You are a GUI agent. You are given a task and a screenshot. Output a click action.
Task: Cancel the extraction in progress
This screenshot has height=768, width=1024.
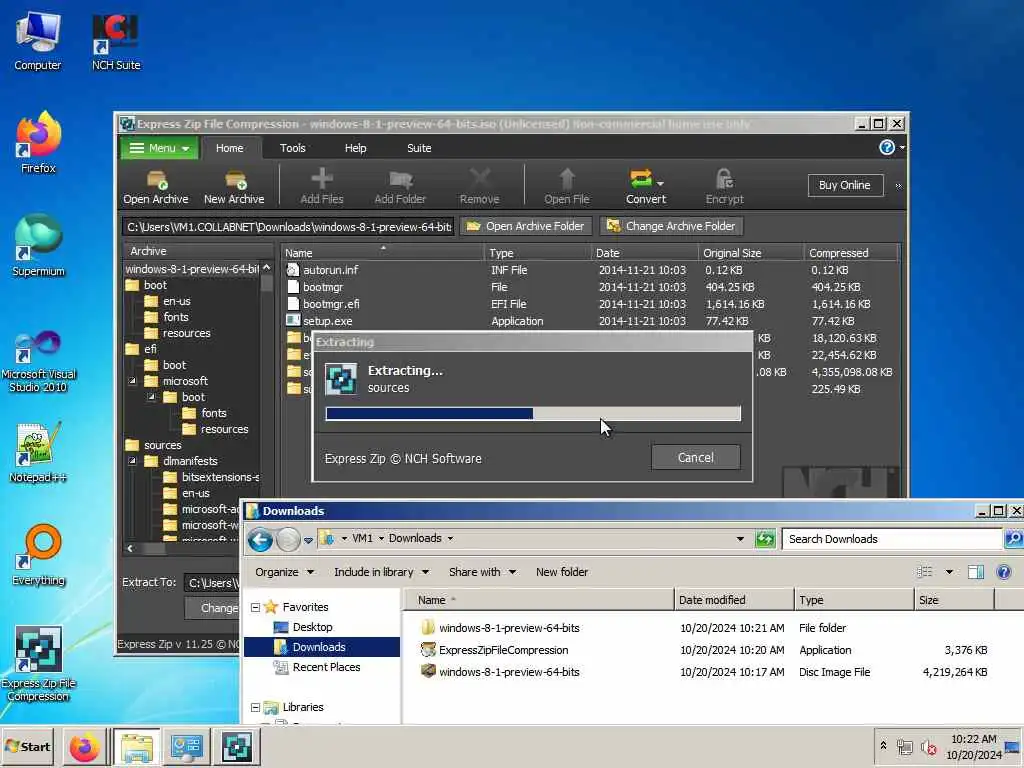tap(696, 457)
